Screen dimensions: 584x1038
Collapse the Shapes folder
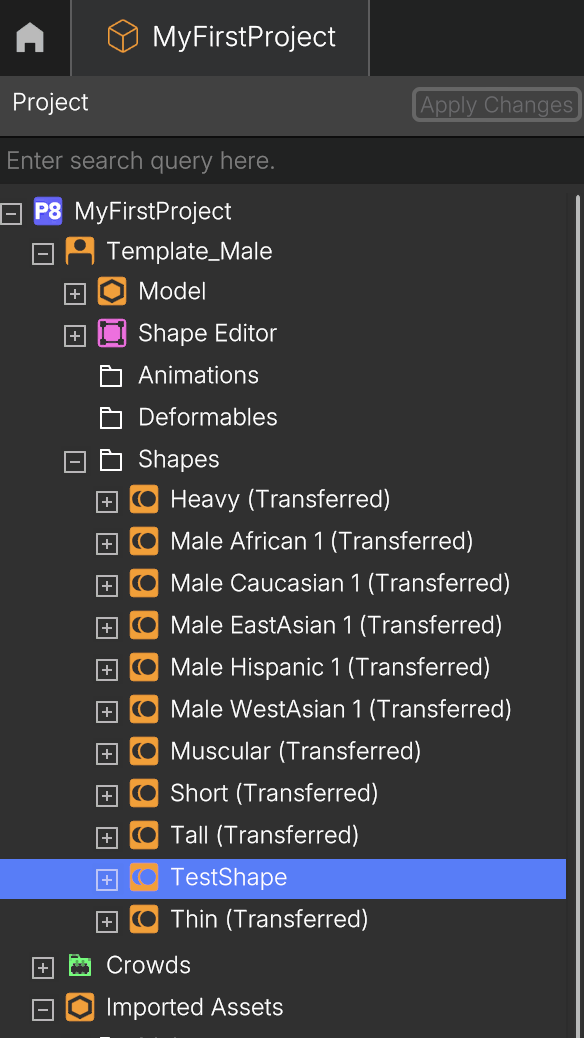pos(75,461)
